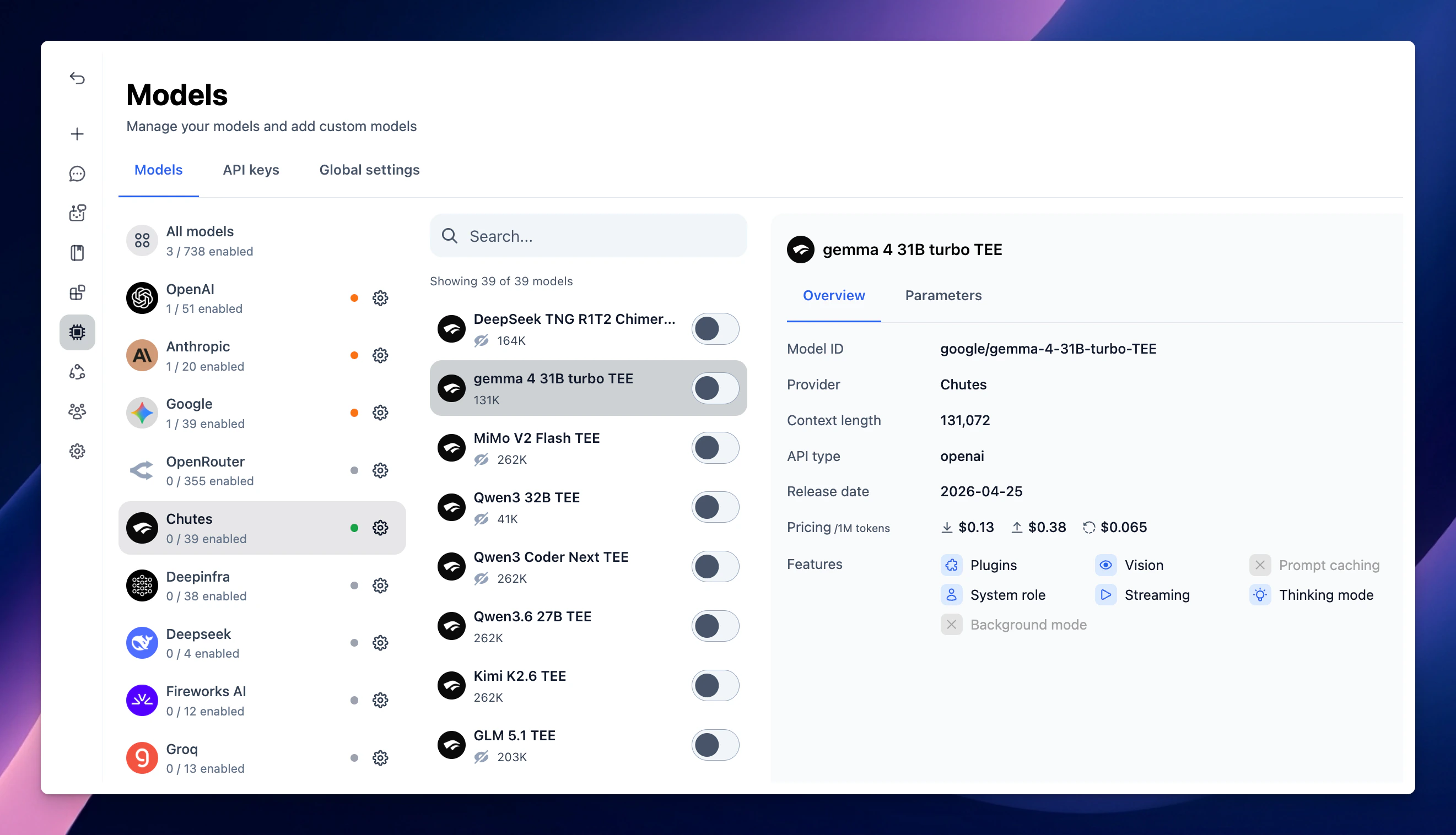Viewport: 1456px width, 835px height.
Task: Click the plus icon in left sidebar
Action: [78, 134]
